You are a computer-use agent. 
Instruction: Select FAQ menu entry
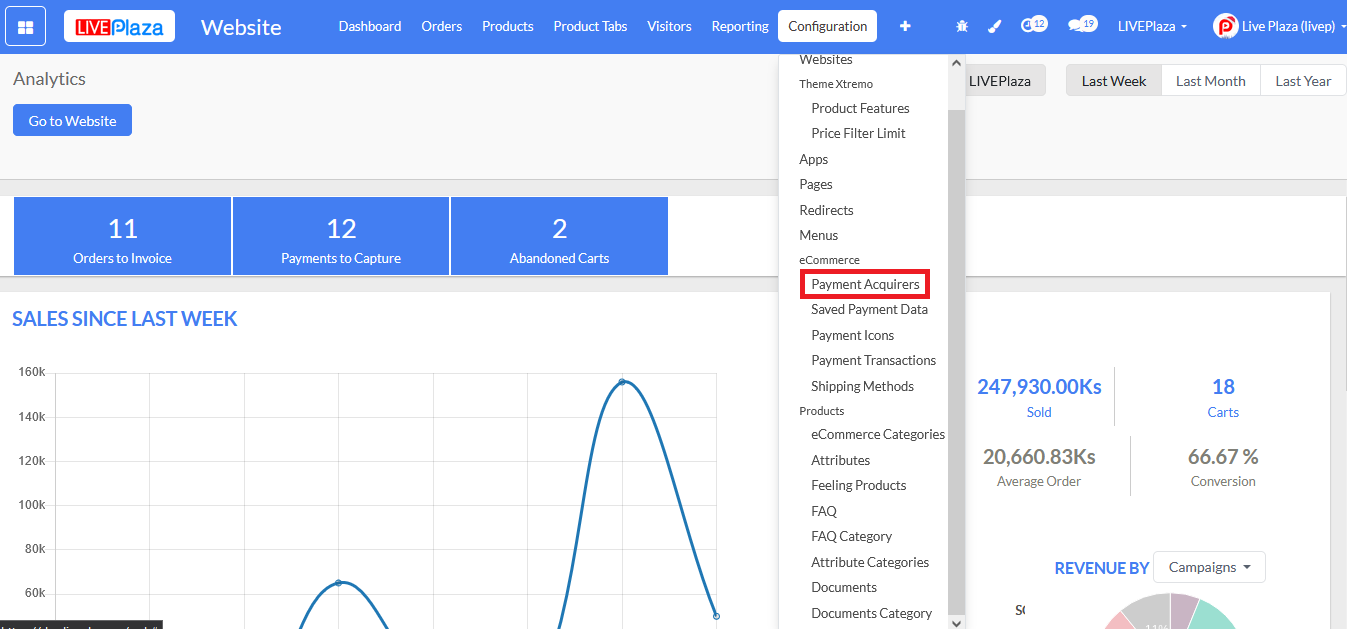click(x=823, y=511)
